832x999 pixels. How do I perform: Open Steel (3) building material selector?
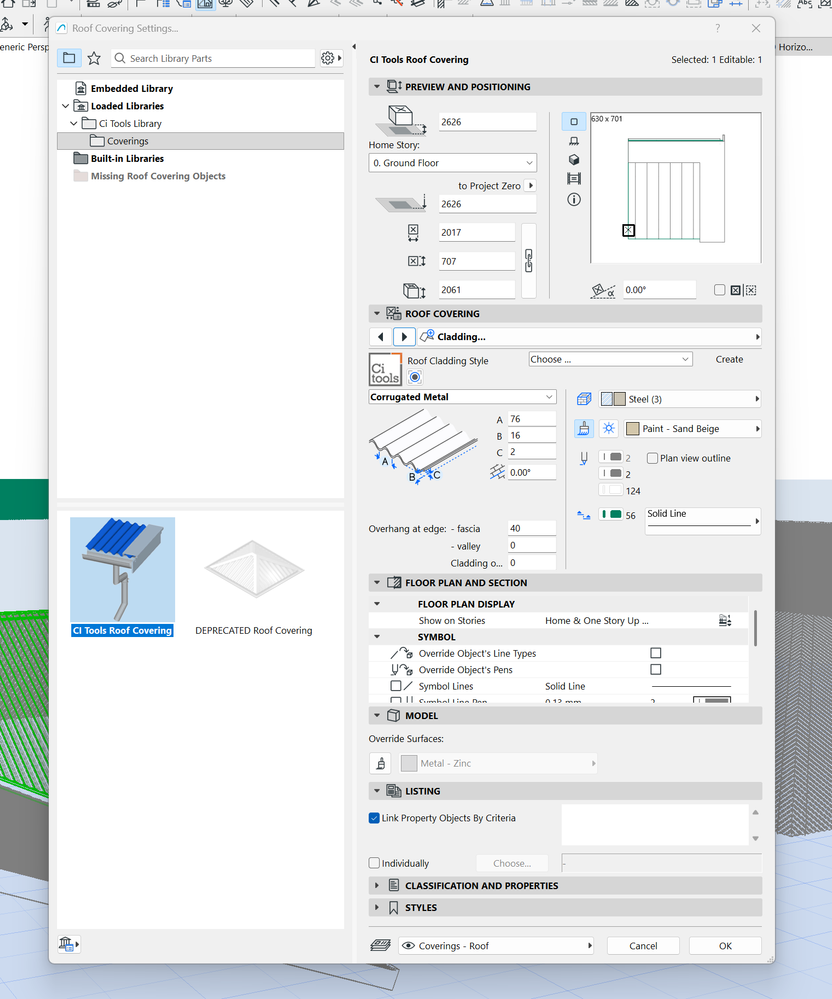[x=680, y=399]
